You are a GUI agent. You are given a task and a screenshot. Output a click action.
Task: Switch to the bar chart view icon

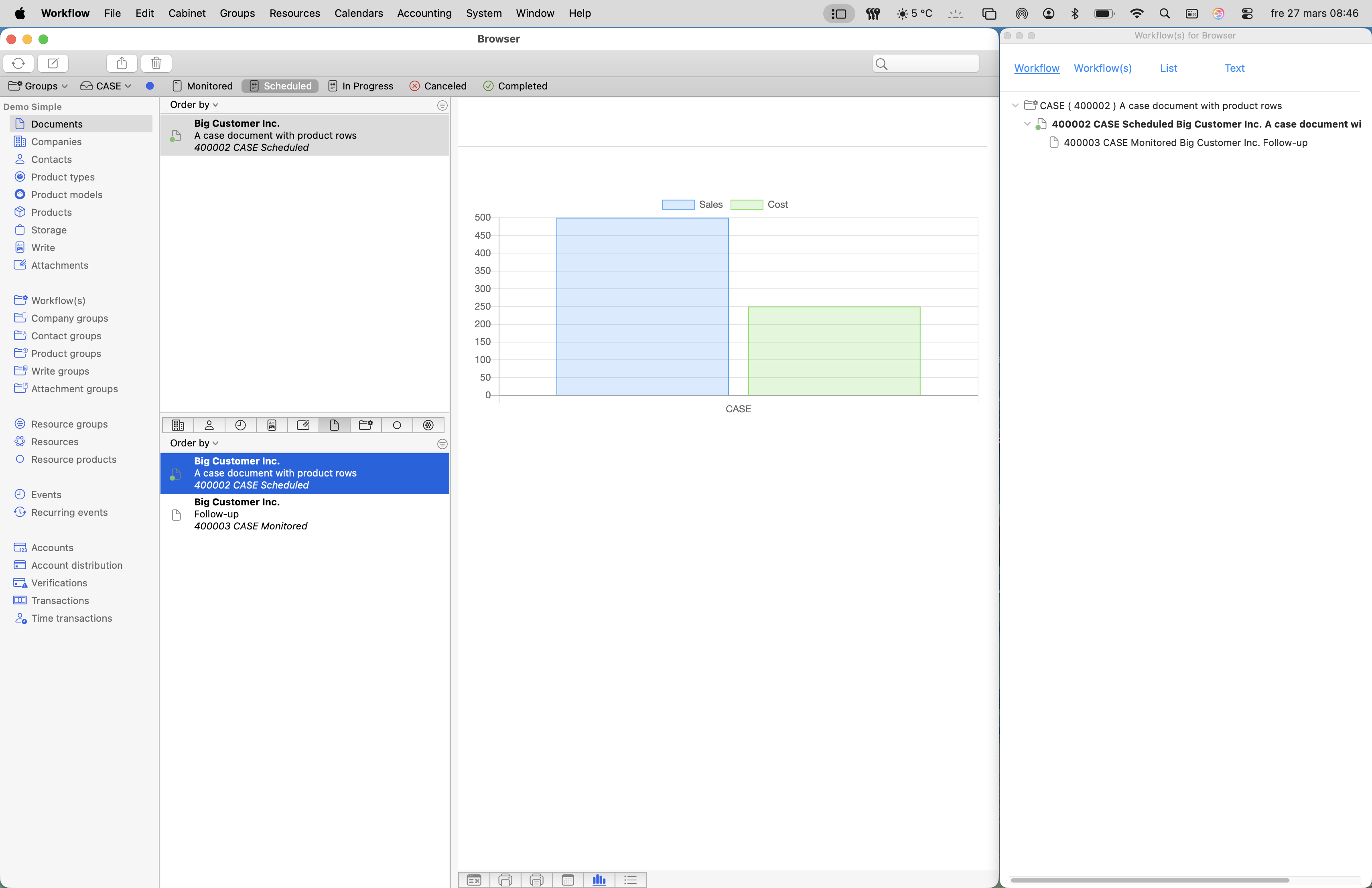click(x=599, y=879)
